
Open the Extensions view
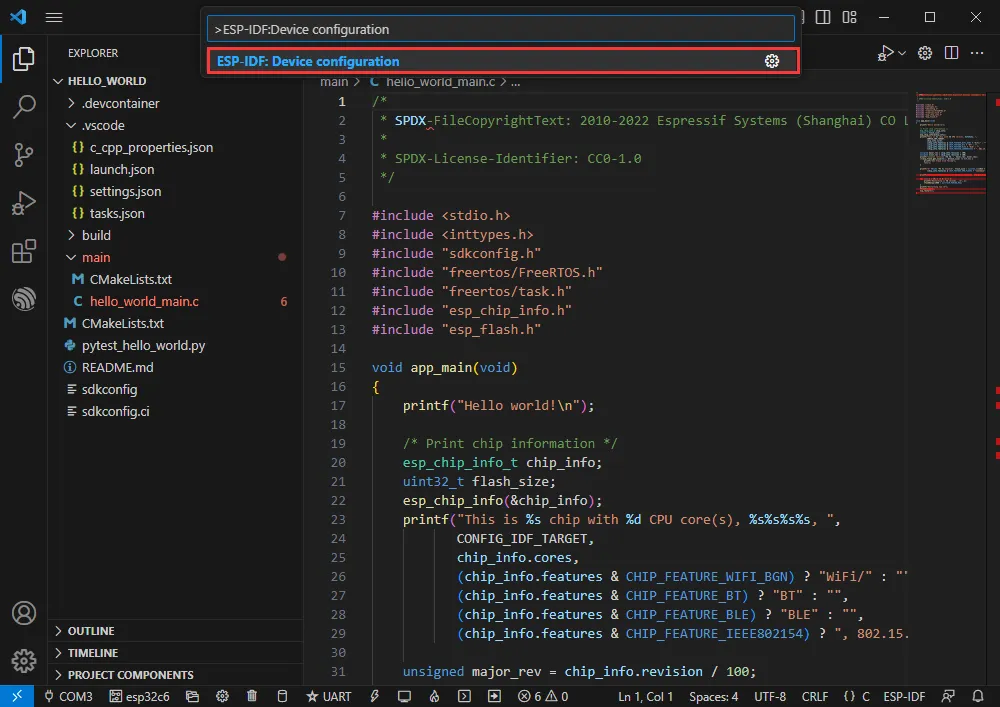point(24,252)
